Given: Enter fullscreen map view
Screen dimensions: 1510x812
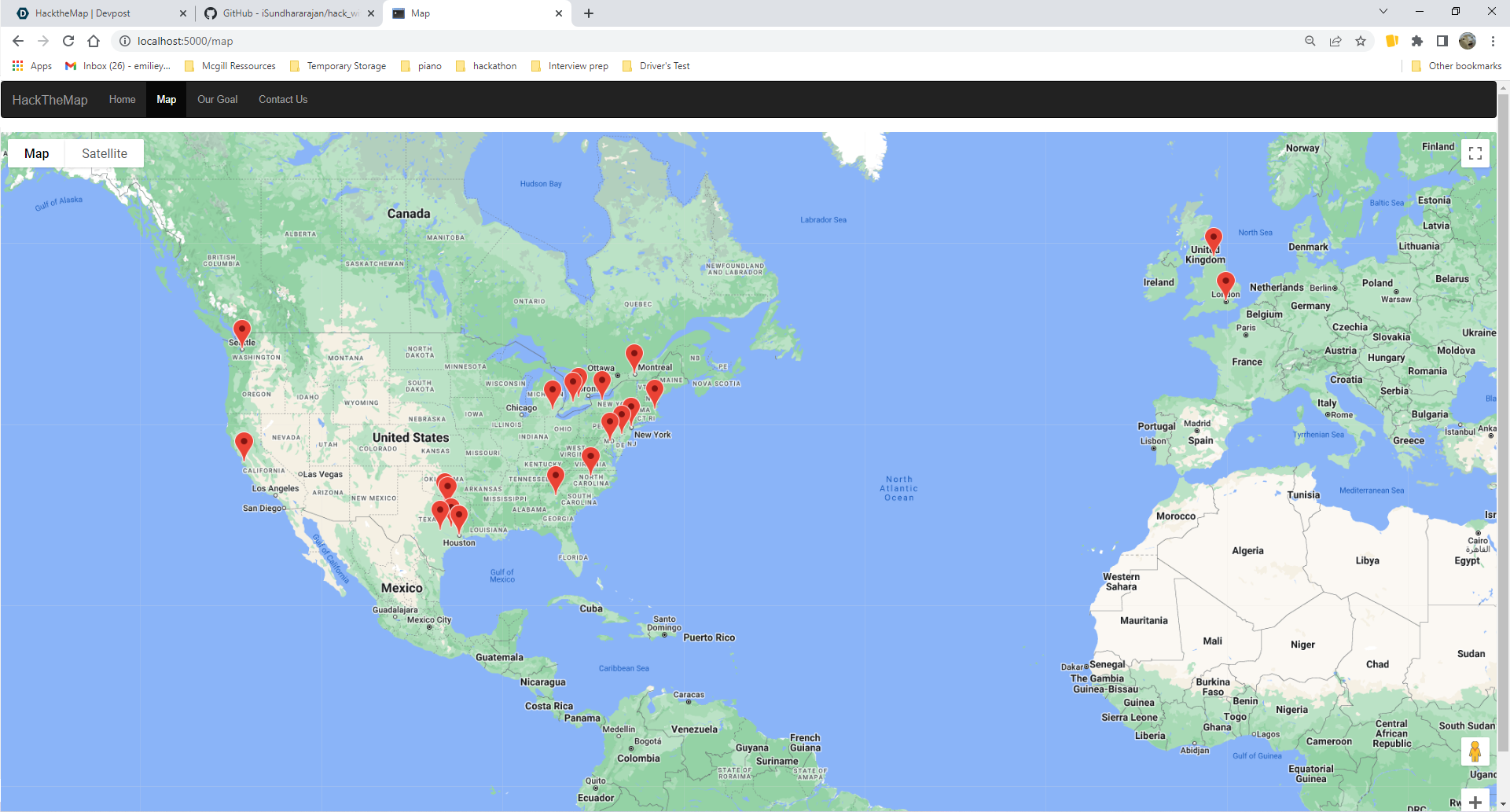Looking at the screenshot, I should point(1475,153).
